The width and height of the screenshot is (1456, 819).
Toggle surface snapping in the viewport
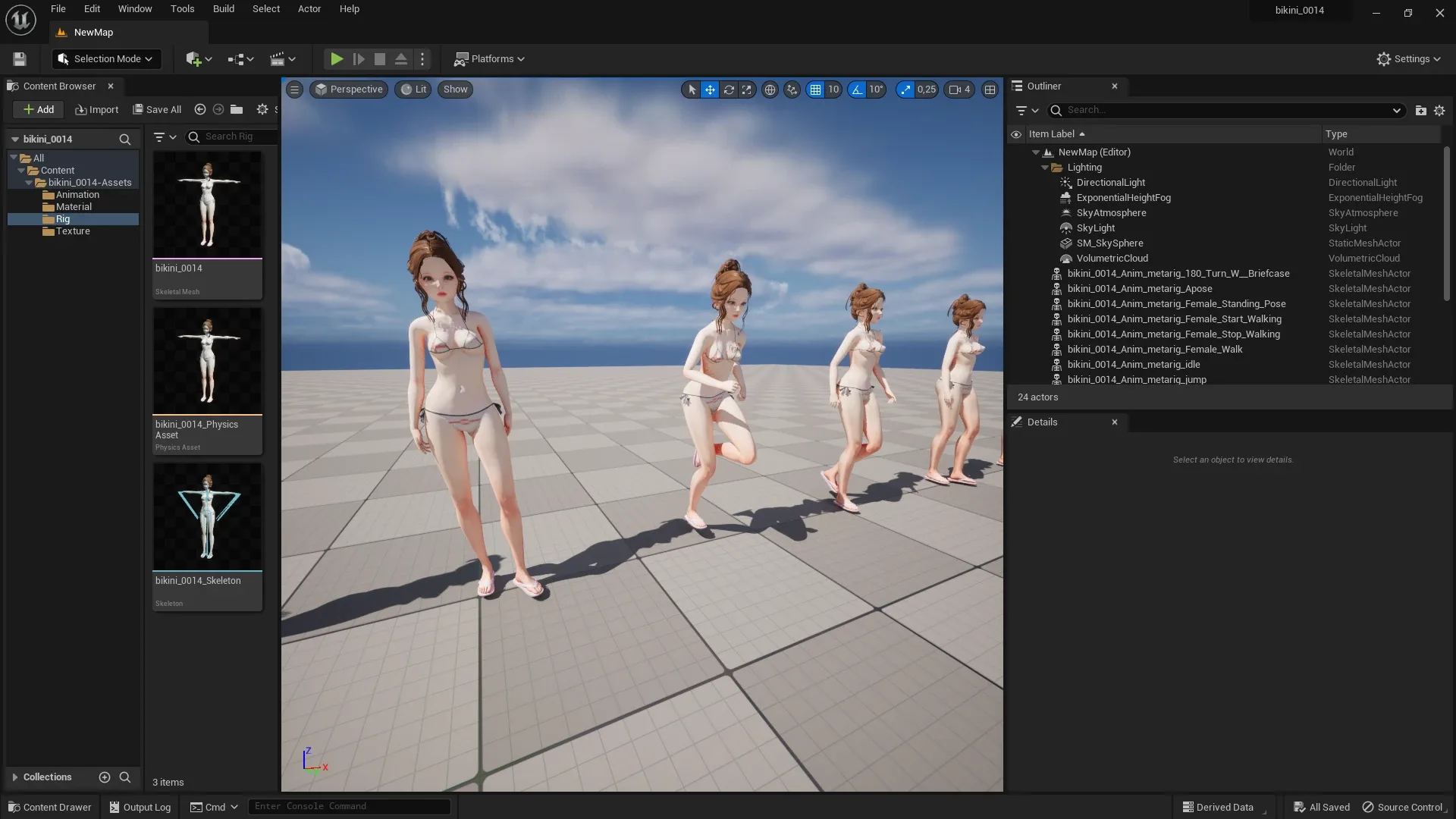[x=792, y=89]
